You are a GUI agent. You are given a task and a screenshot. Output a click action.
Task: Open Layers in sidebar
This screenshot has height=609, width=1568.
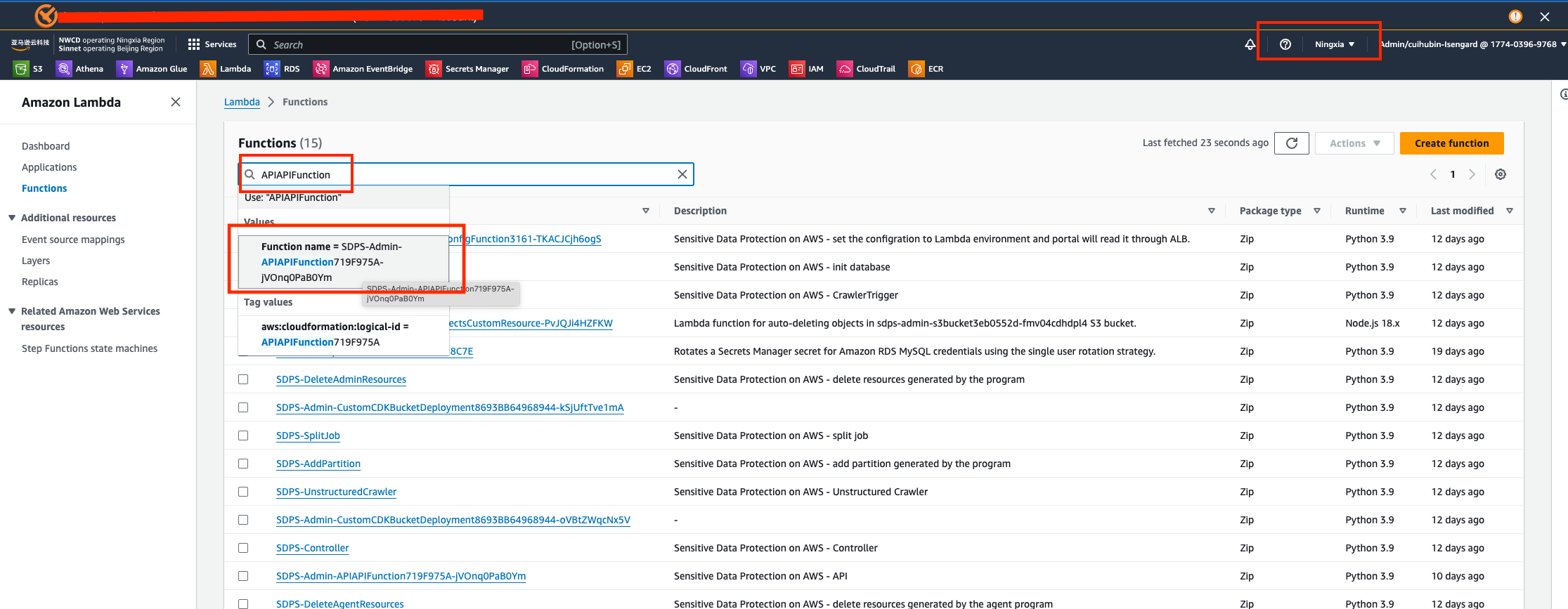[36, 261]
